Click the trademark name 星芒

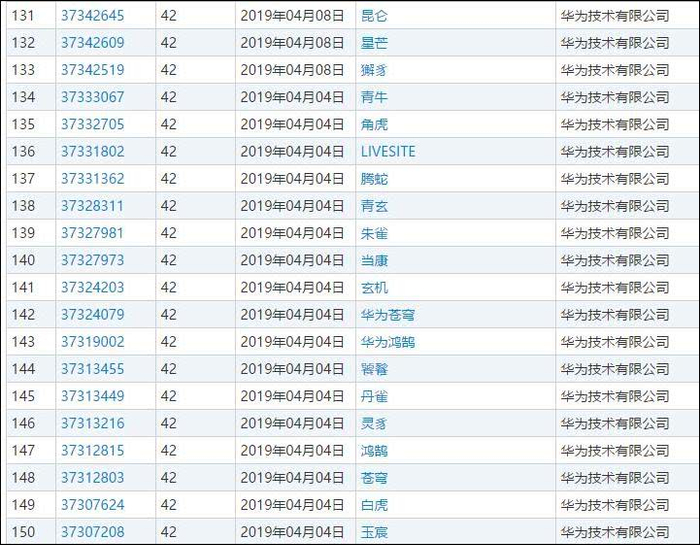pos(374,43)
